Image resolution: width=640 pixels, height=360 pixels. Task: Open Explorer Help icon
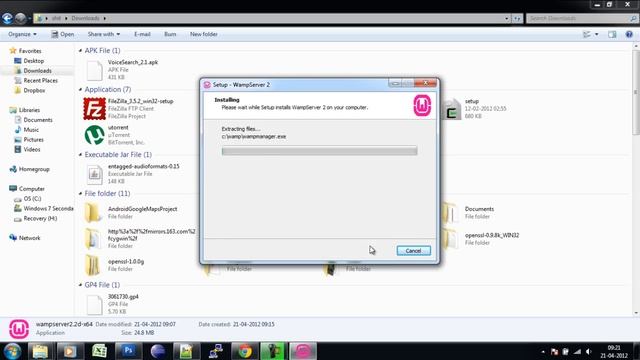coord(629,34)
